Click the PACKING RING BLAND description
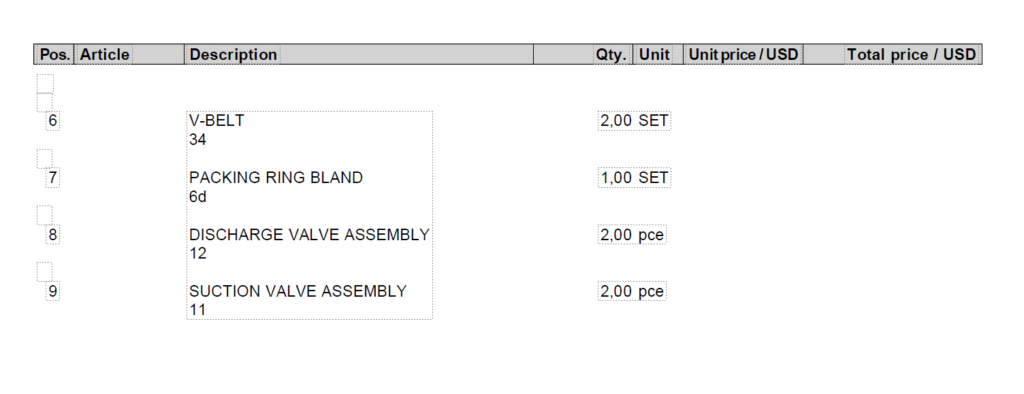 (x=276, y=178)
